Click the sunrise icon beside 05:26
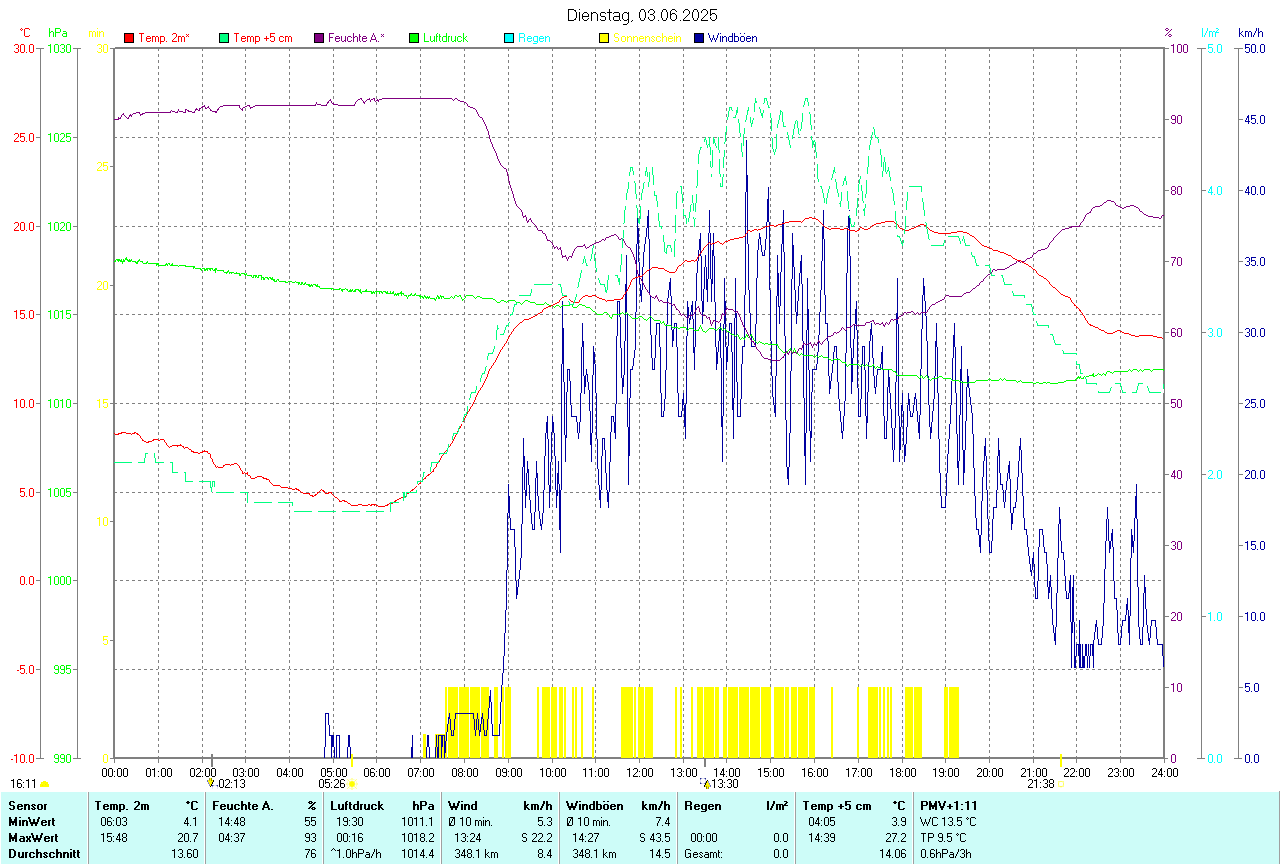This screenshot has height=864, width=1280. pyautogui.click(x=352, y=785)
